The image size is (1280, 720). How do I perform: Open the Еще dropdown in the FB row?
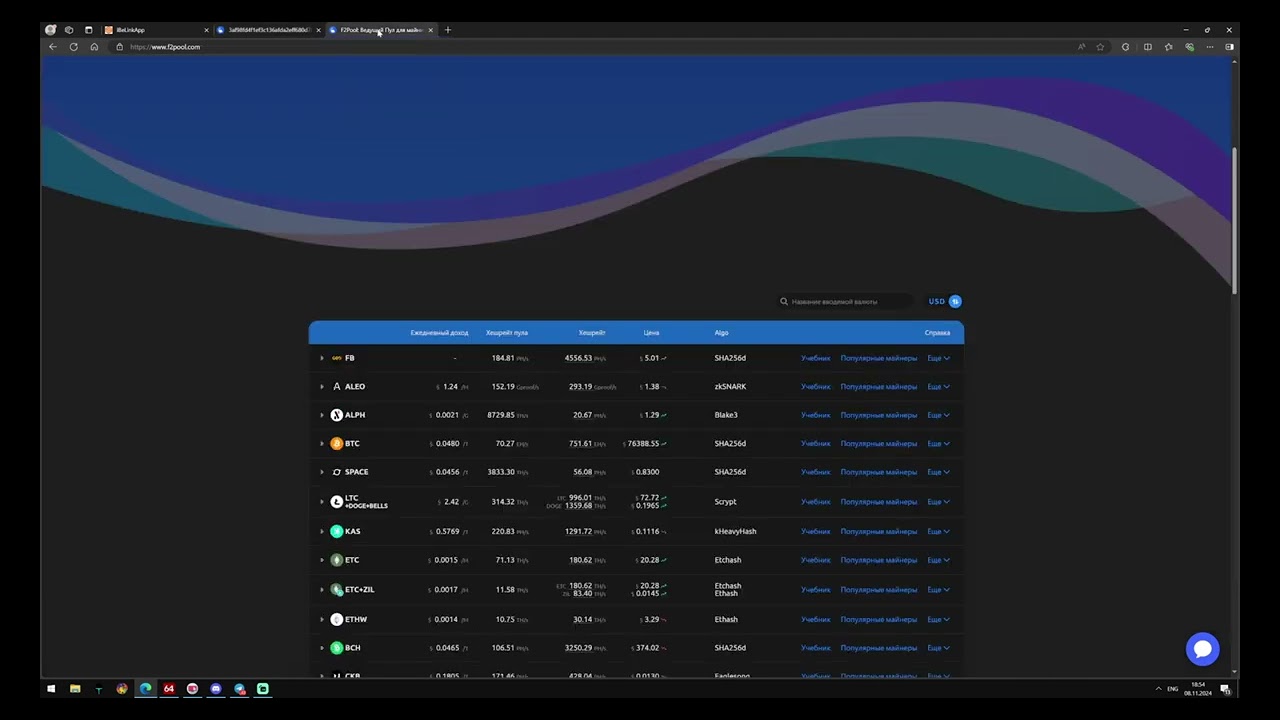(938, 358)
